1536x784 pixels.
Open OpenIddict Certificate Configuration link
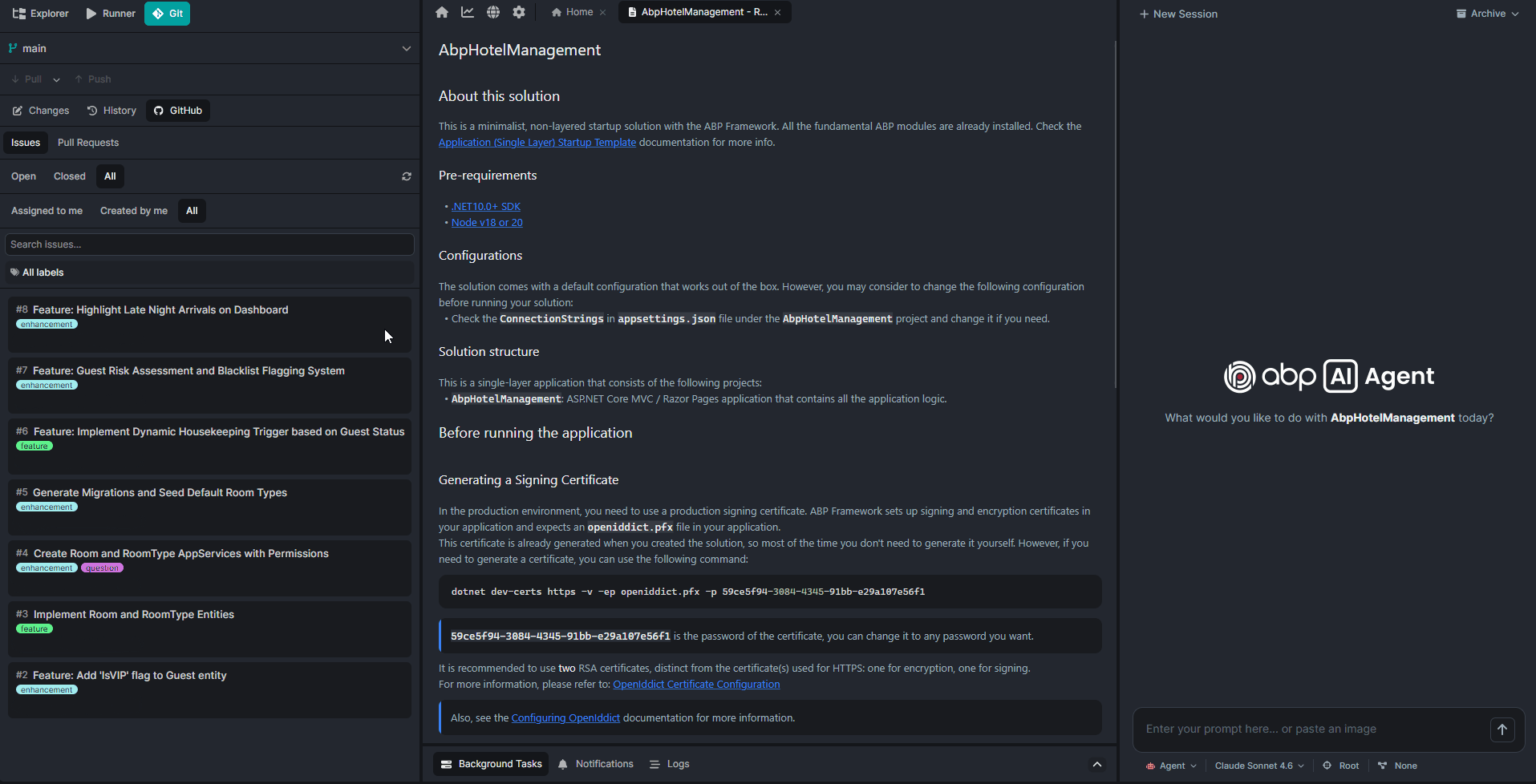[x=696, y=685]
